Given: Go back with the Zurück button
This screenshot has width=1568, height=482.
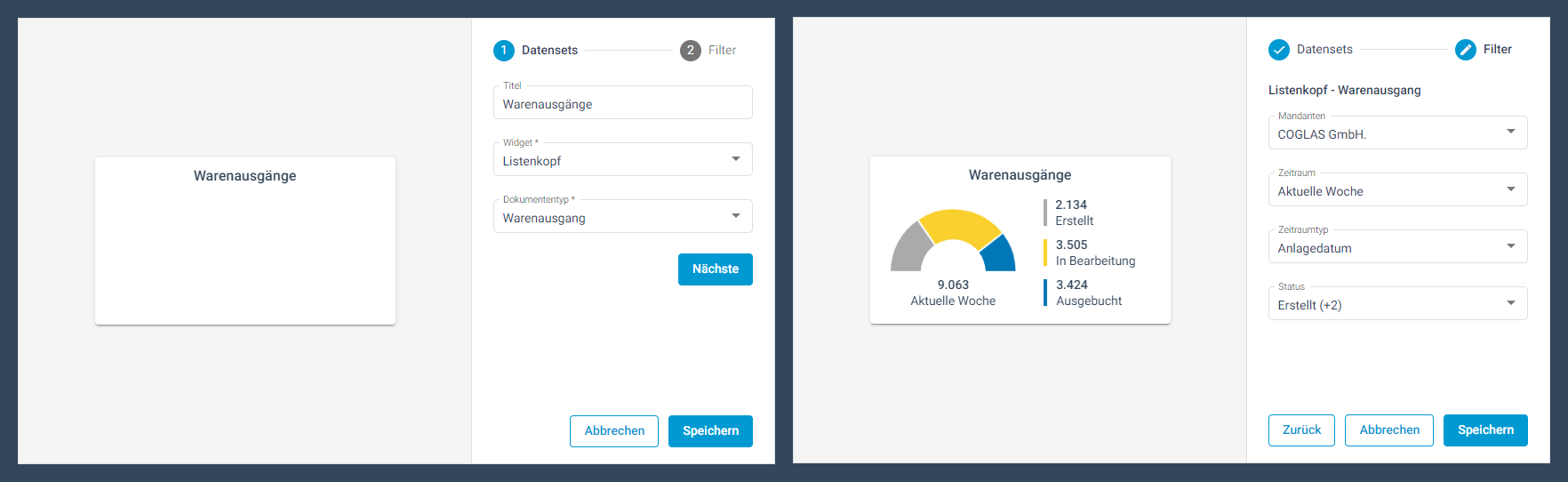Looking at the screenshot, I should click(1300, 430).
